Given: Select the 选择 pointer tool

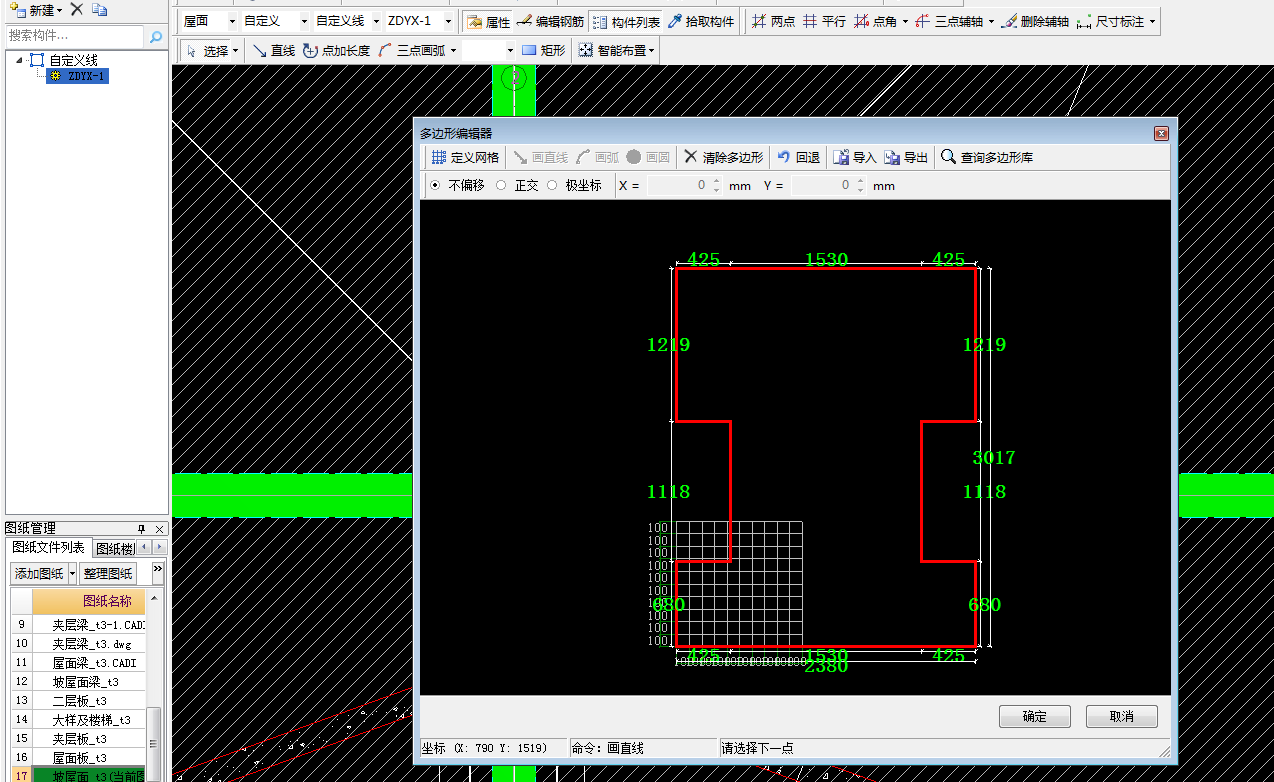Looking at the screenshot, I should (x=207, y=50).
